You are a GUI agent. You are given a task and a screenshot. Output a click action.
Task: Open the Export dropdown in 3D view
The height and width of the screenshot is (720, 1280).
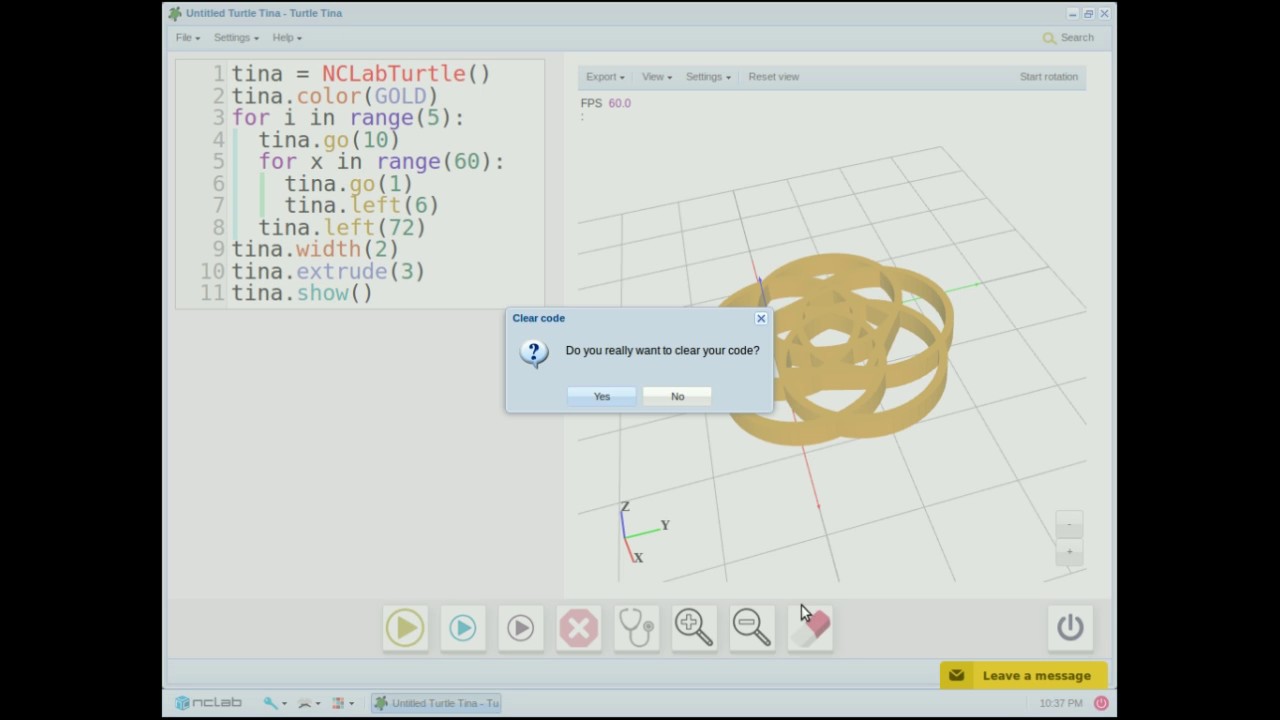pyautogui.click(x=605, y=77)
